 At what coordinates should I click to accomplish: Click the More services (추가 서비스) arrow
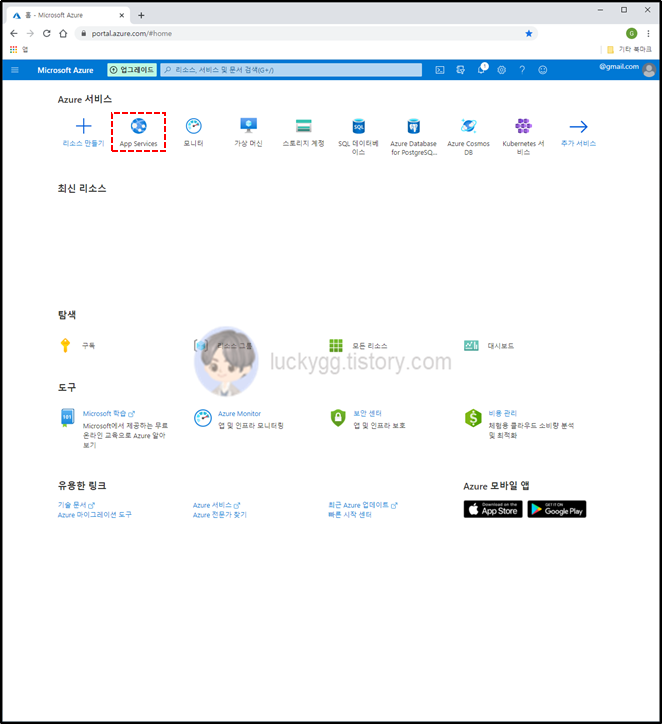(x=578, y=127)
